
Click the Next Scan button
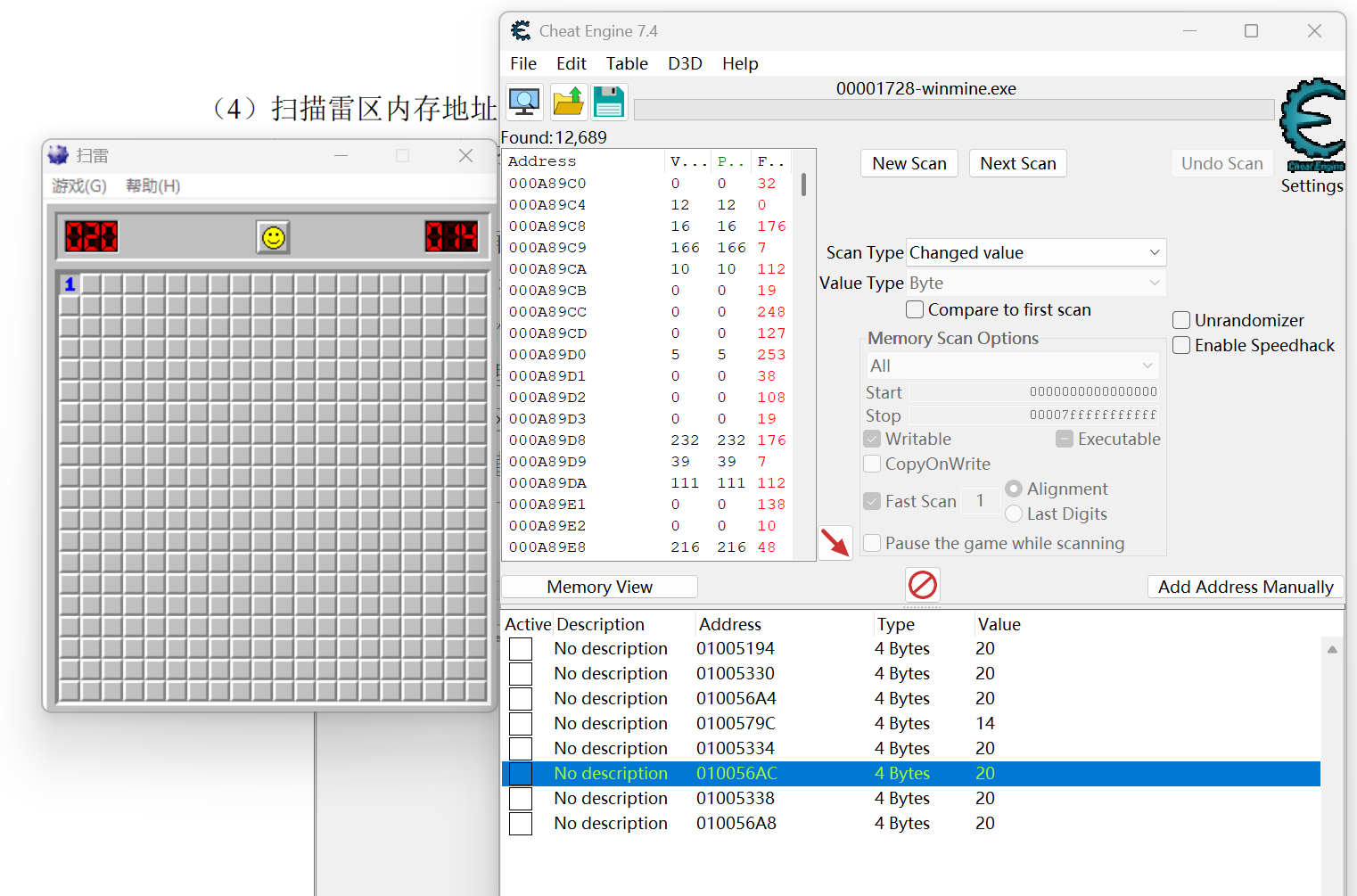pyautogui.click(x=1018, y=163)
